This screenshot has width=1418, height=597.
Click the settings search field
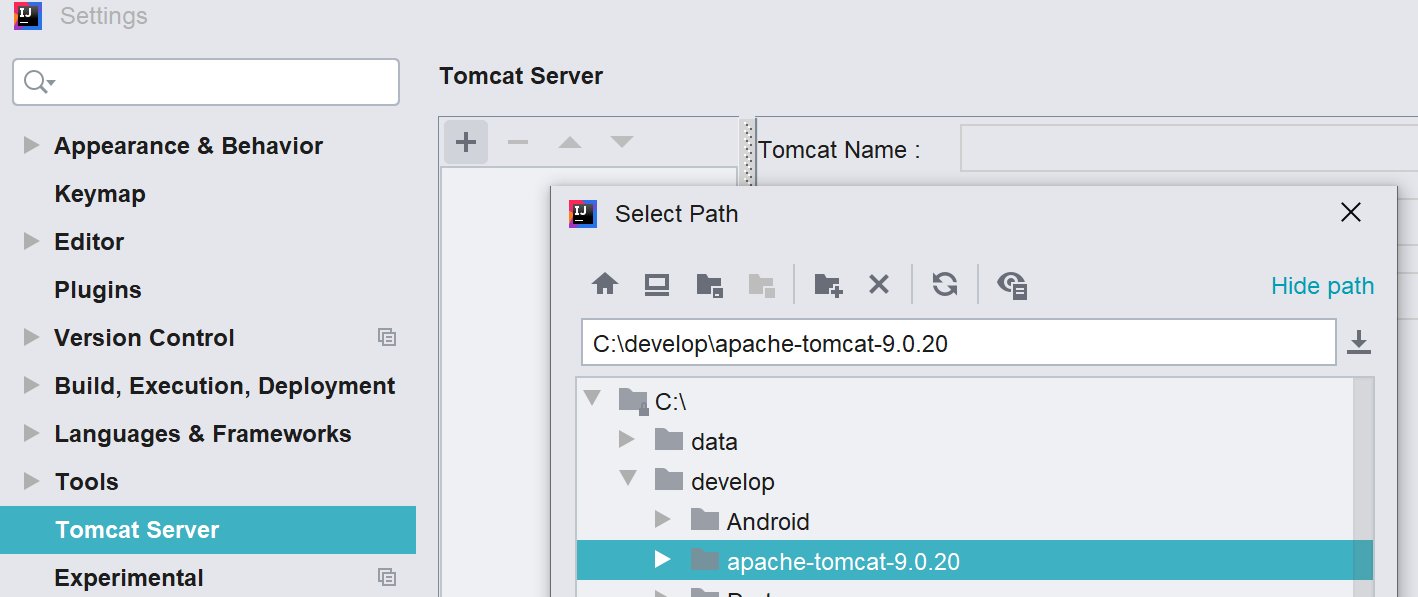pyautogui.click(x=206, y=82)
